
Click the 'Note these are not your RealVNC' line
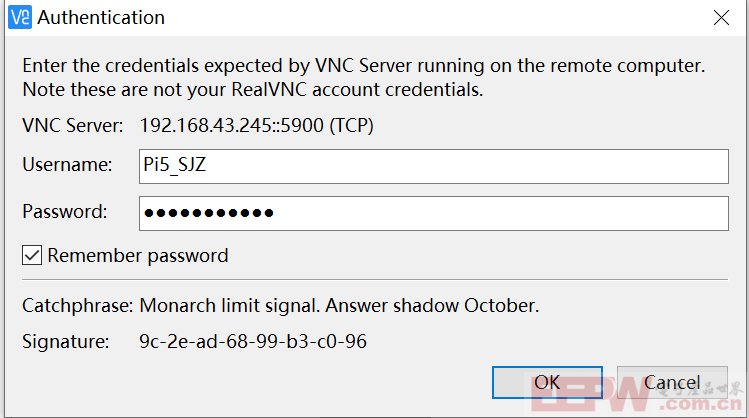coord(253,89)
